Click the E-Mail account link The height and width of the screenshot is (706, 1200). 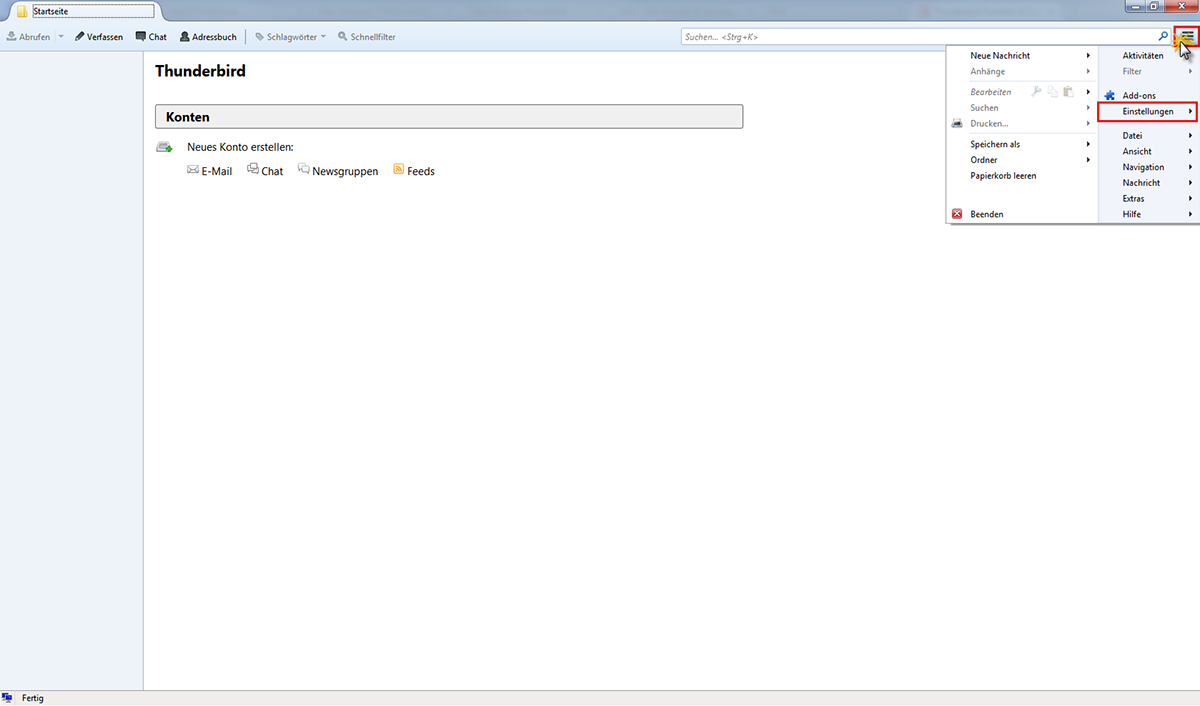(216, 171)
